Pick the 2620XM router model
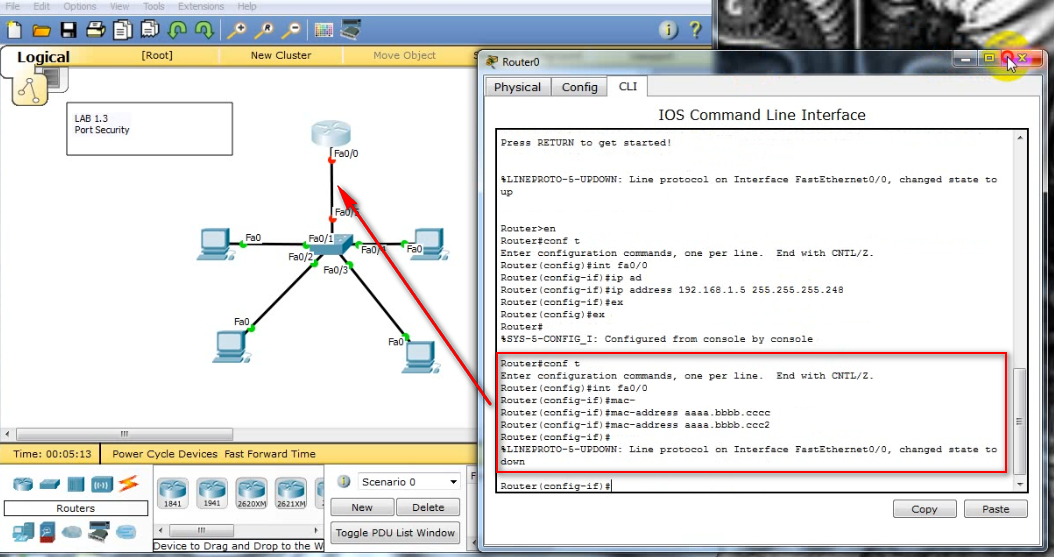The image size is (1054, 557). coord(251,492)
